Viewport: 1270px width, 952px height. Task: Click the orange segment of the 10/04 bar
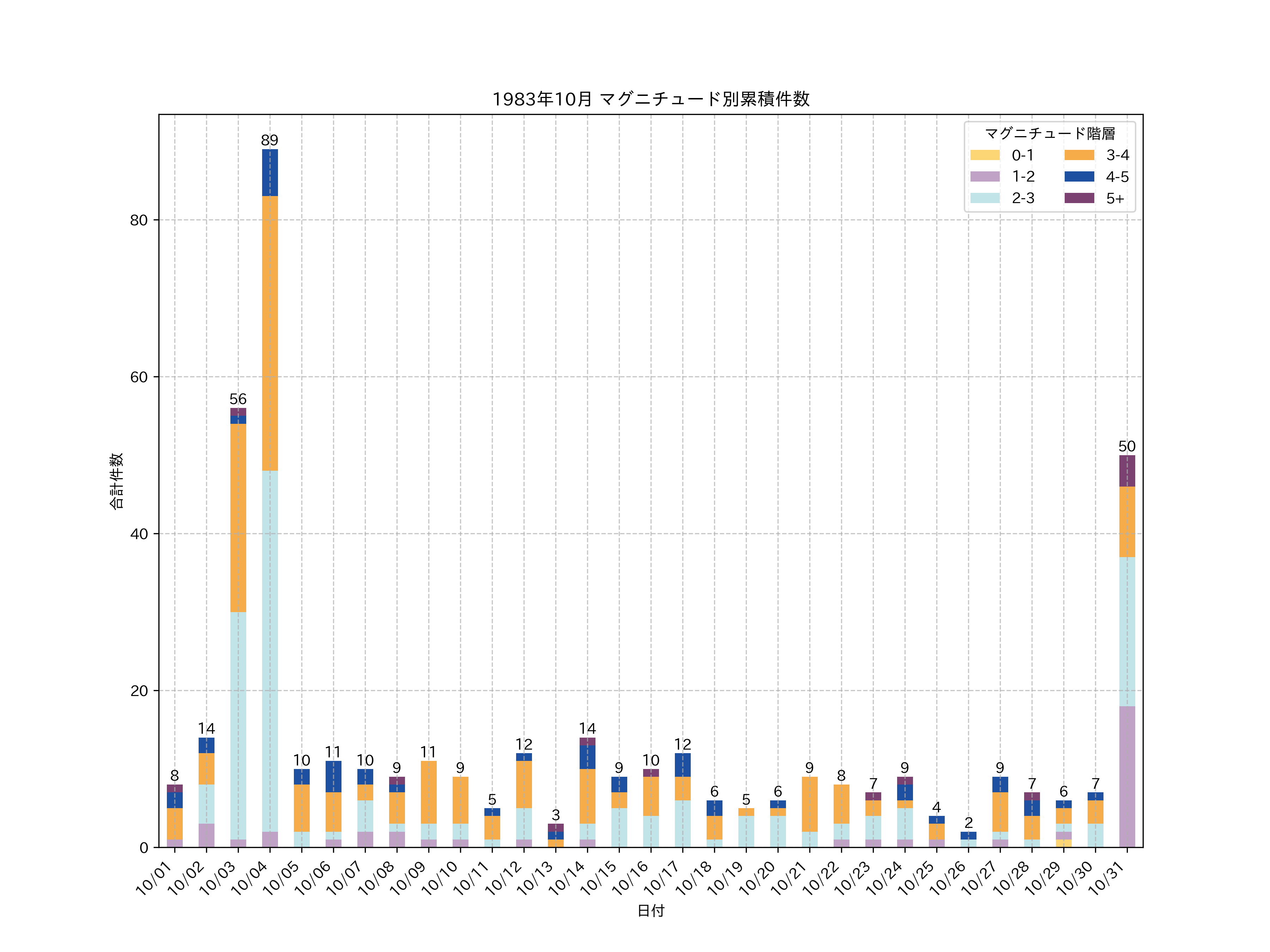click(x=270, y=333)
